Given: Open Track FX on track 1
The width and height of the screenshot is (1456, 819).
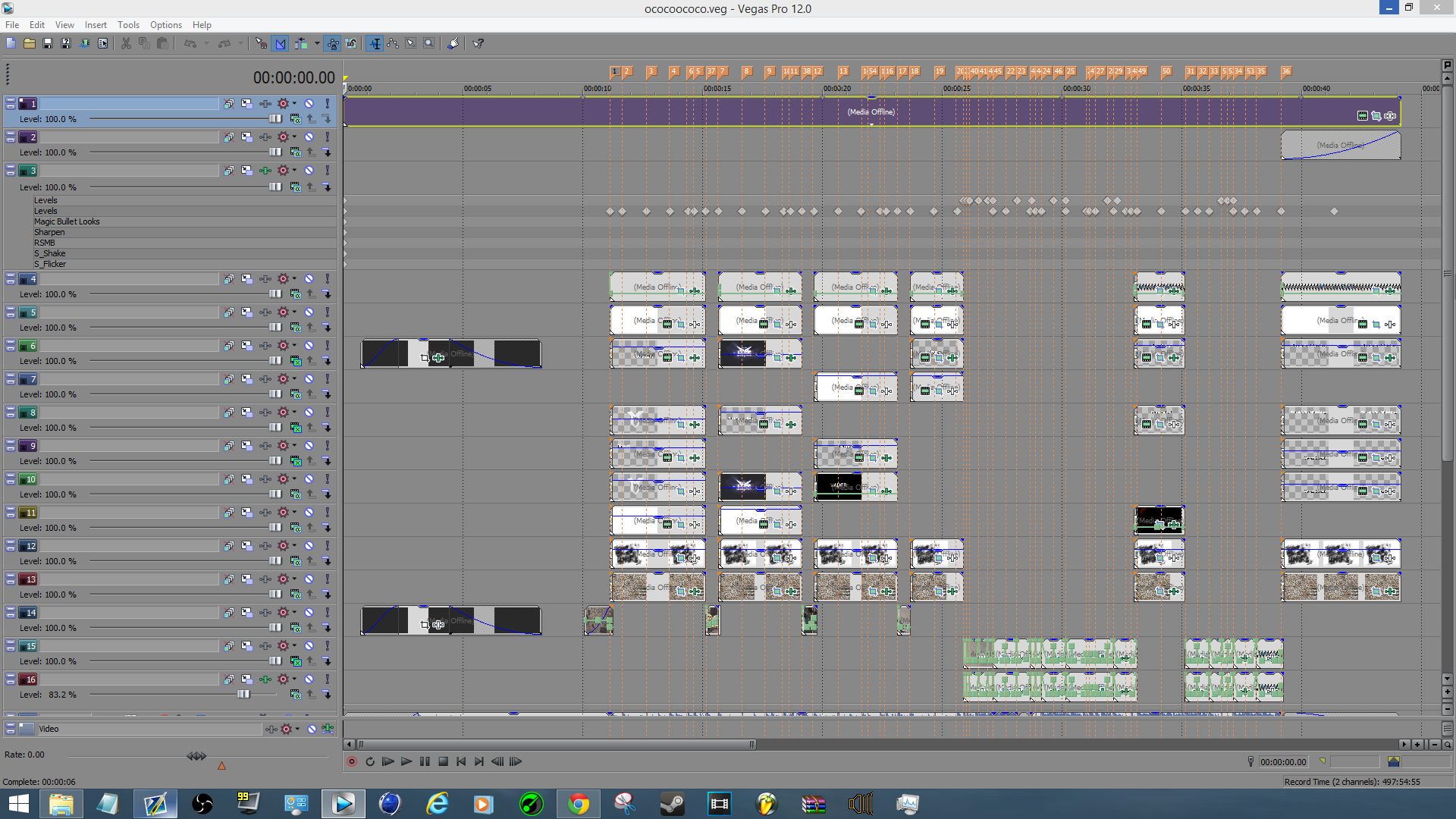Looking at the screenshot, I should pos(265,104).
